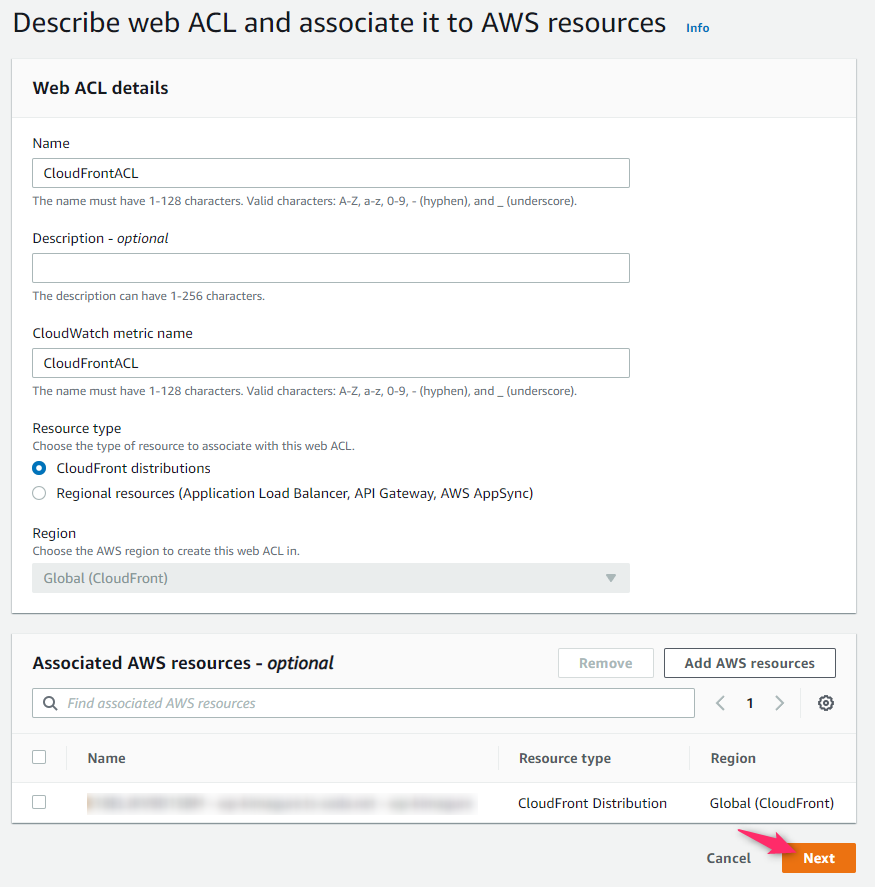Go to previous page arrow
Image resolution: width=875 pixels, height=887 pixels.
(720, 703)
